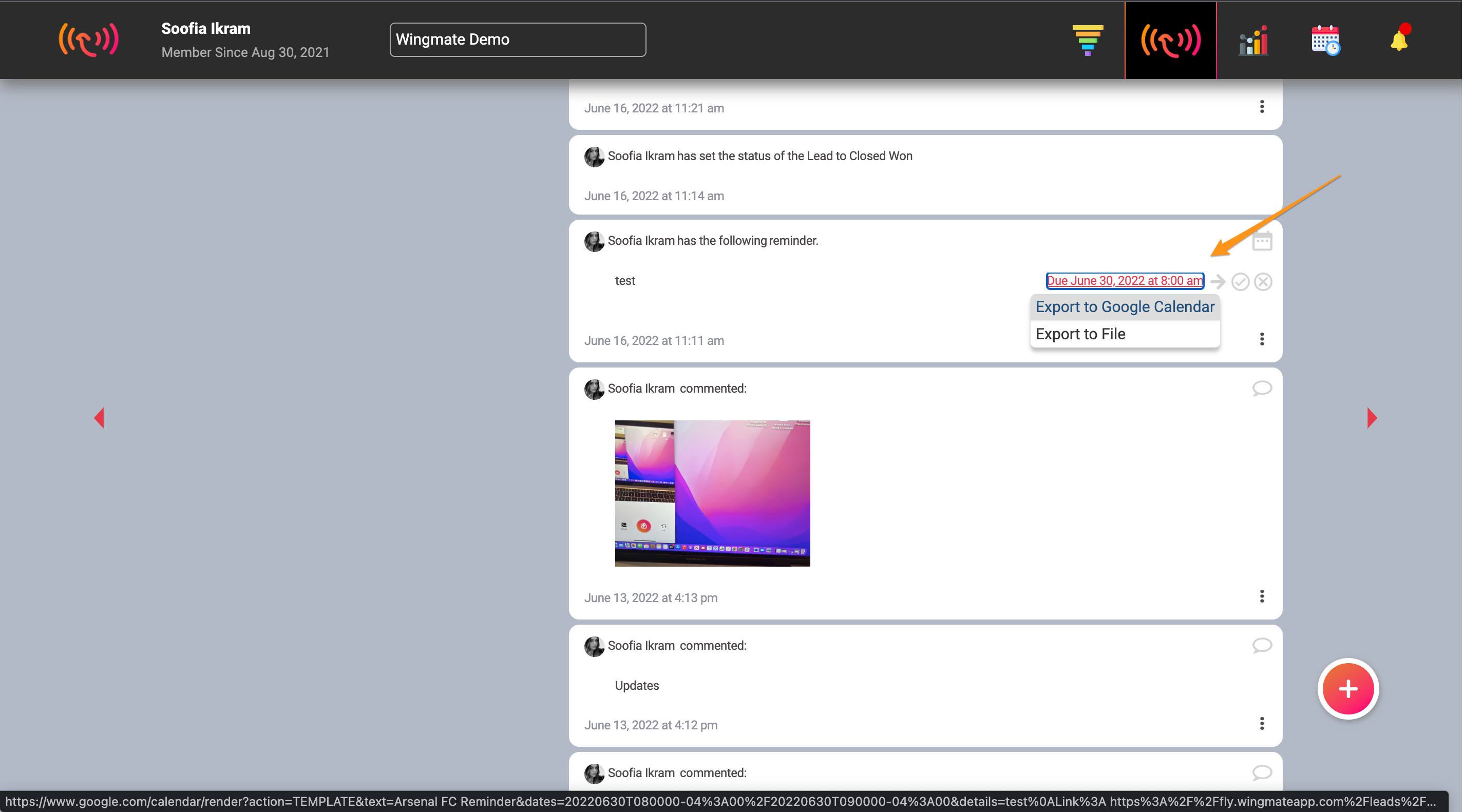The height and width of the screenshot is (812, 1483).
Task: Click the Due June 30, 2022 at 8:00 am link
Action: (x=1125, y=281)
